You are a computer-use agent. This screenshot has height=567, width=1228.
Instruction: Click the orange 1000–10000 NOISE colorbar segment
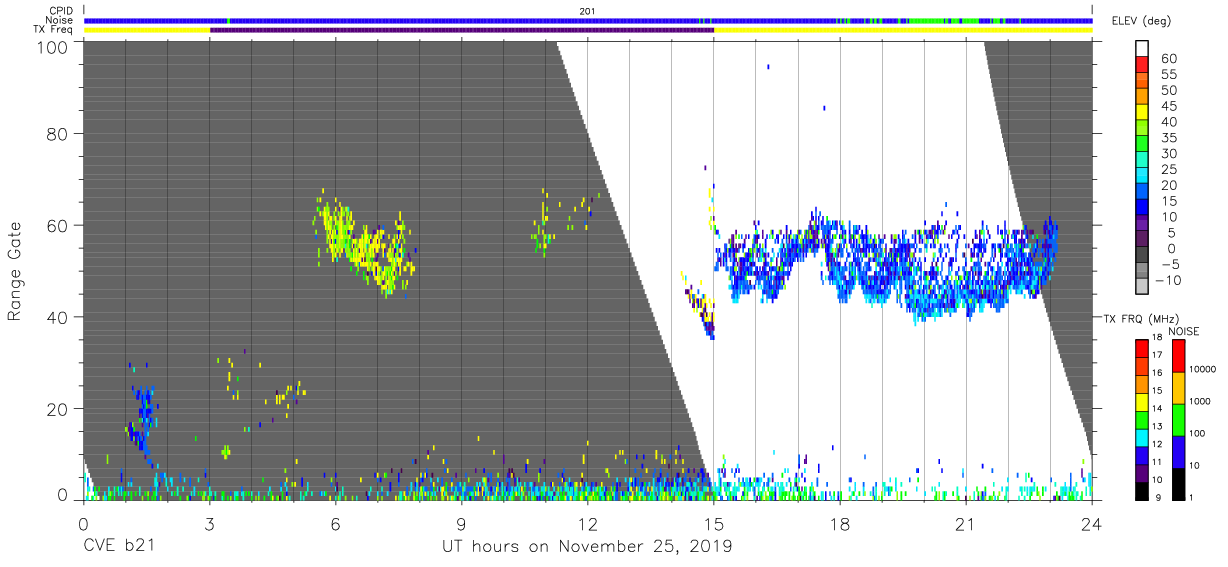tap(1179, 387)
